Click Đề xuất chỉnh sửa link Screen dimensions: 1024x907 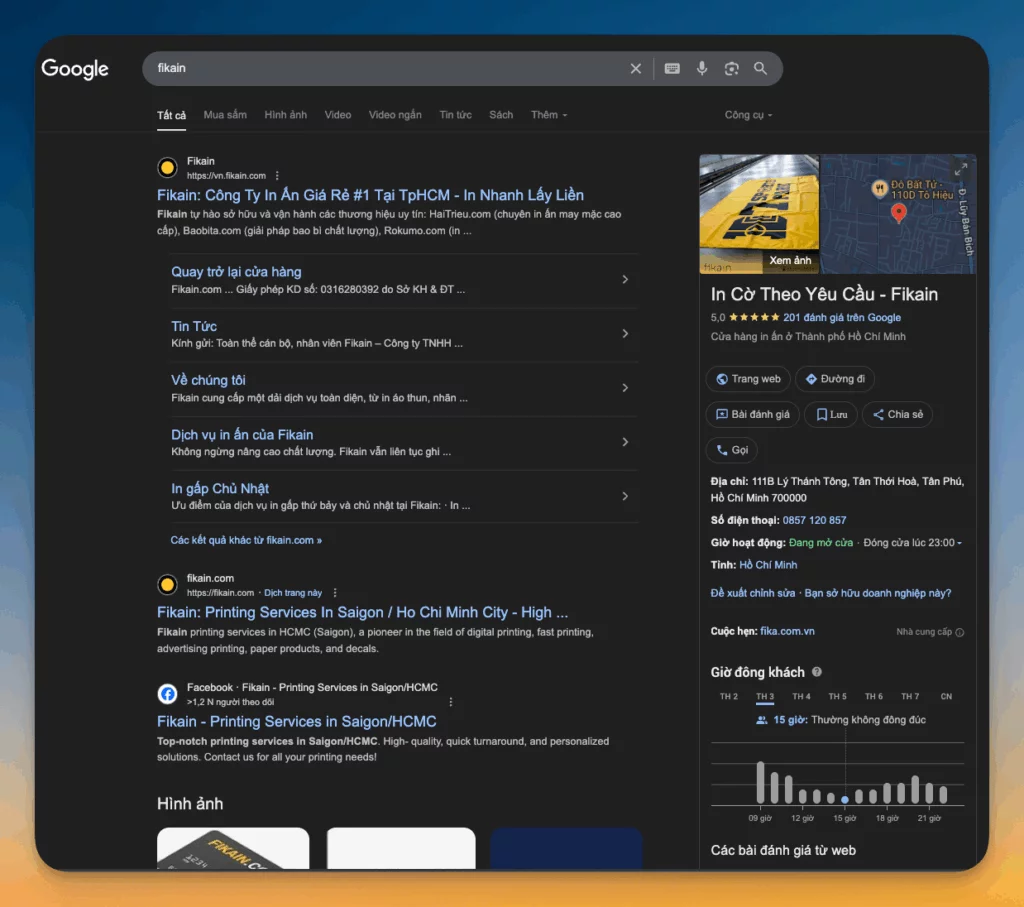pos(752,594)
